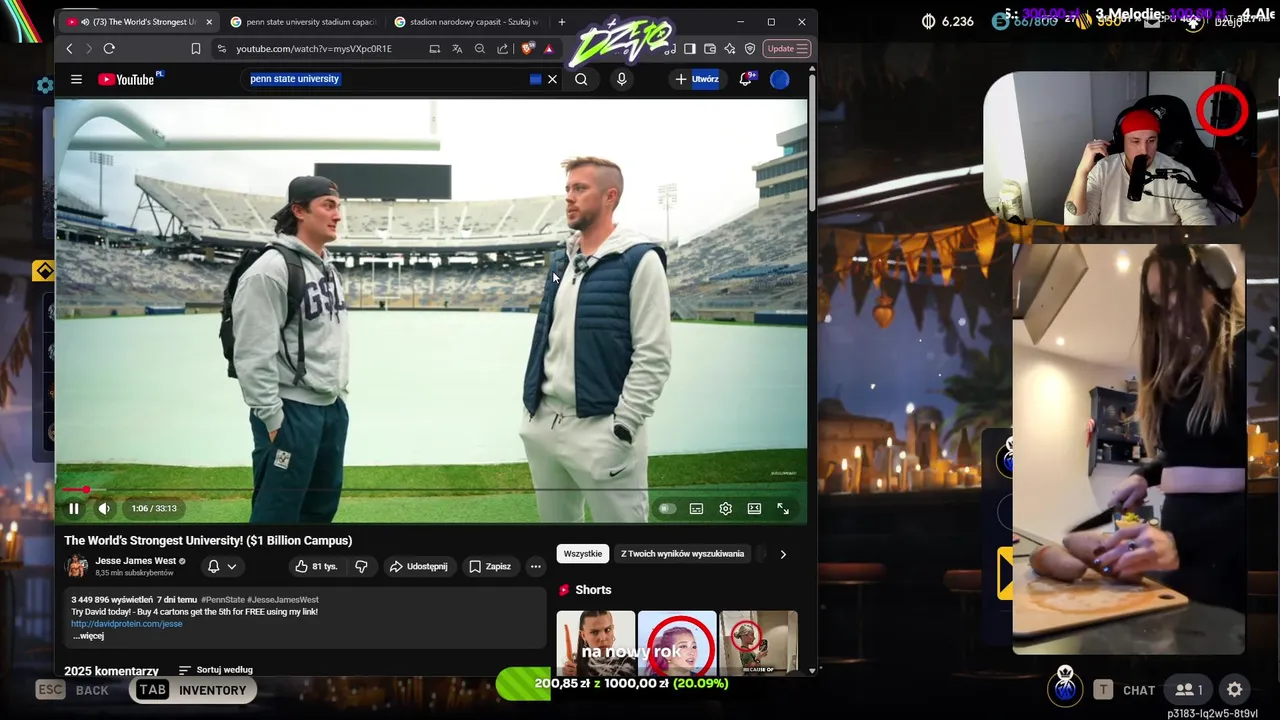Click the browser address bar URL

point(314,48)
